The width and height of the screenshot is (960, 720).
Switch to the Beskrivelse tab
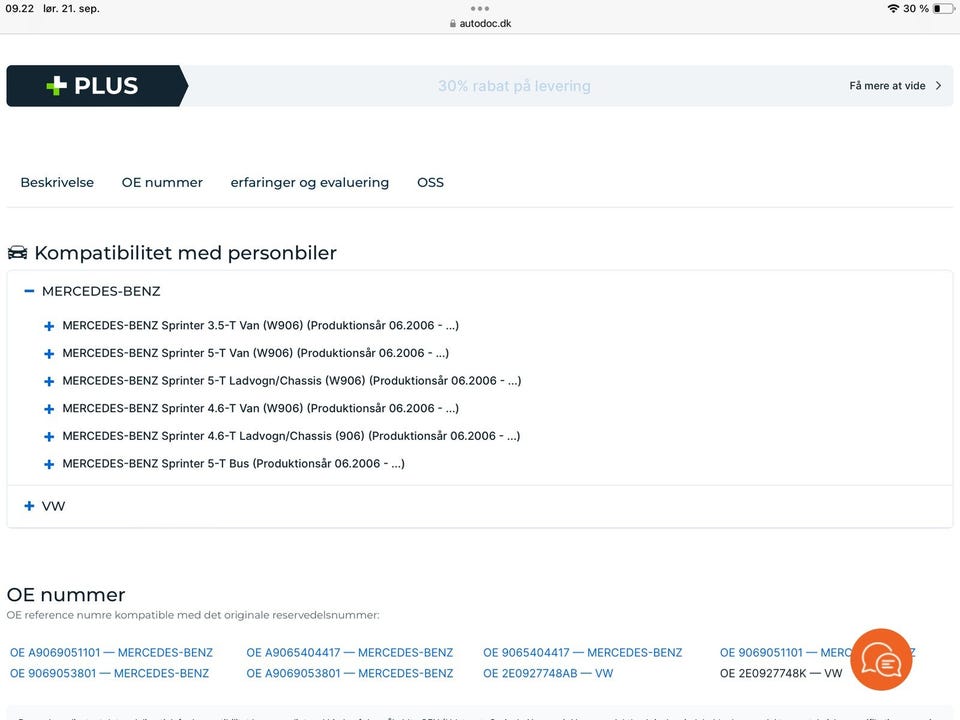click(x=57, y=182)
